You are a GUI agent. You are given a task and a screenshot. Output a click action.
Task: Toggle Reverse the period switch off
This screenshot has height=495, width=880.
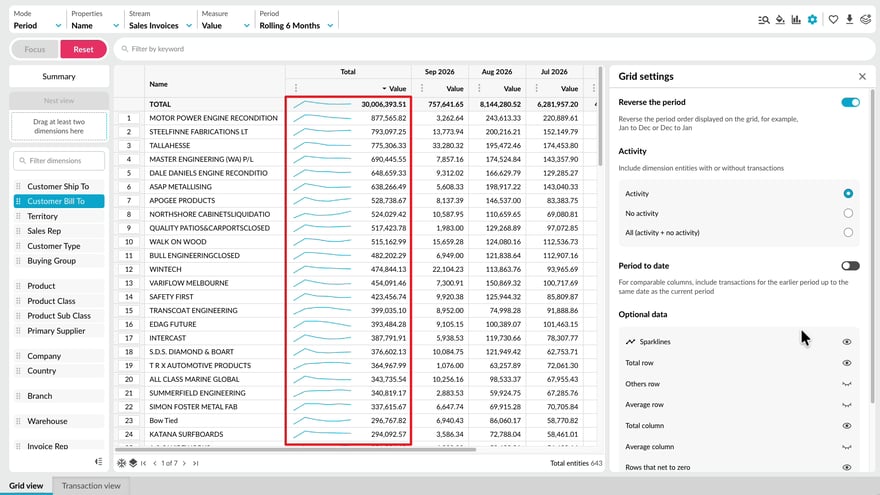coord(850,102)
